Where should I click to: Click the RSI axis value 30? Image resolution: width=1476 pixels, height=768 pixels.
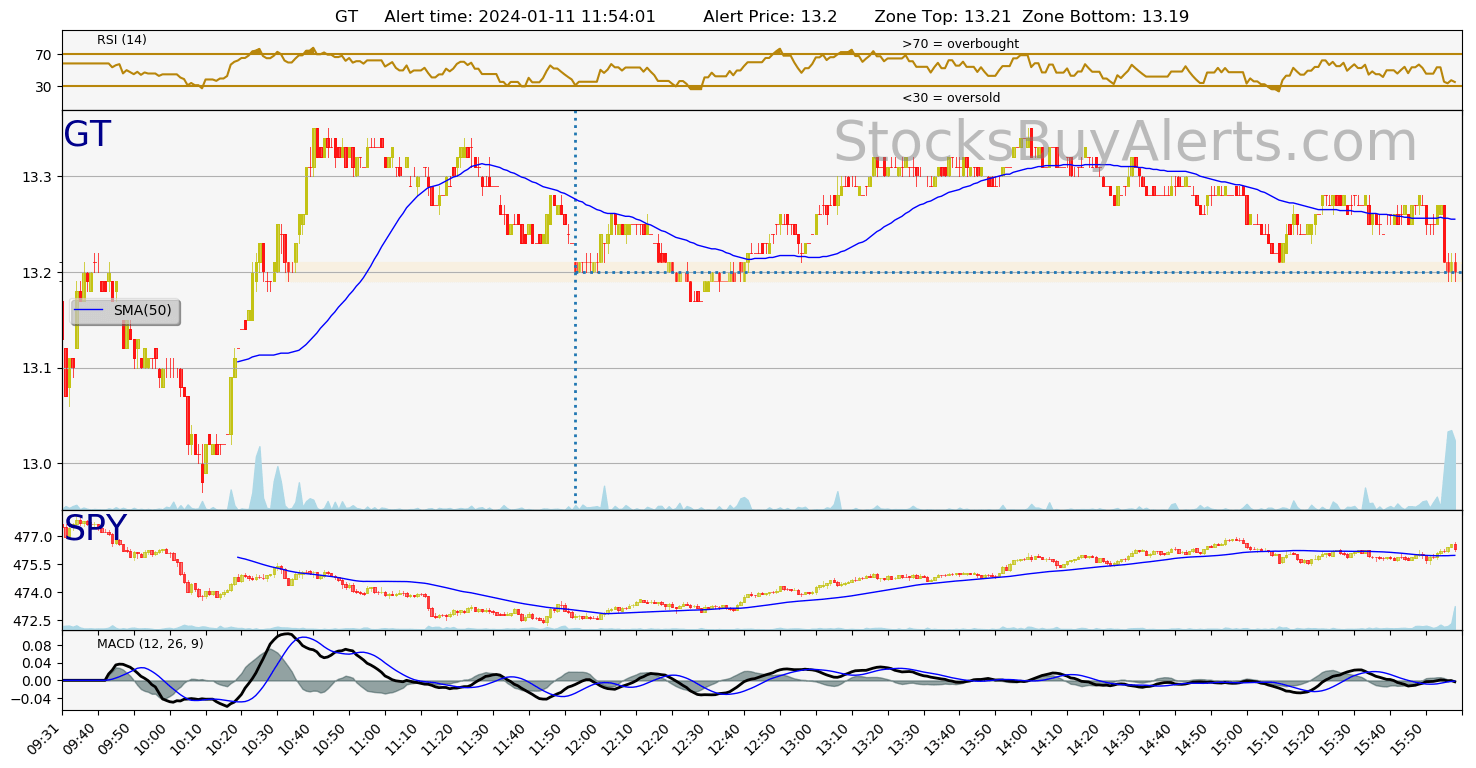tap(43, 87)
